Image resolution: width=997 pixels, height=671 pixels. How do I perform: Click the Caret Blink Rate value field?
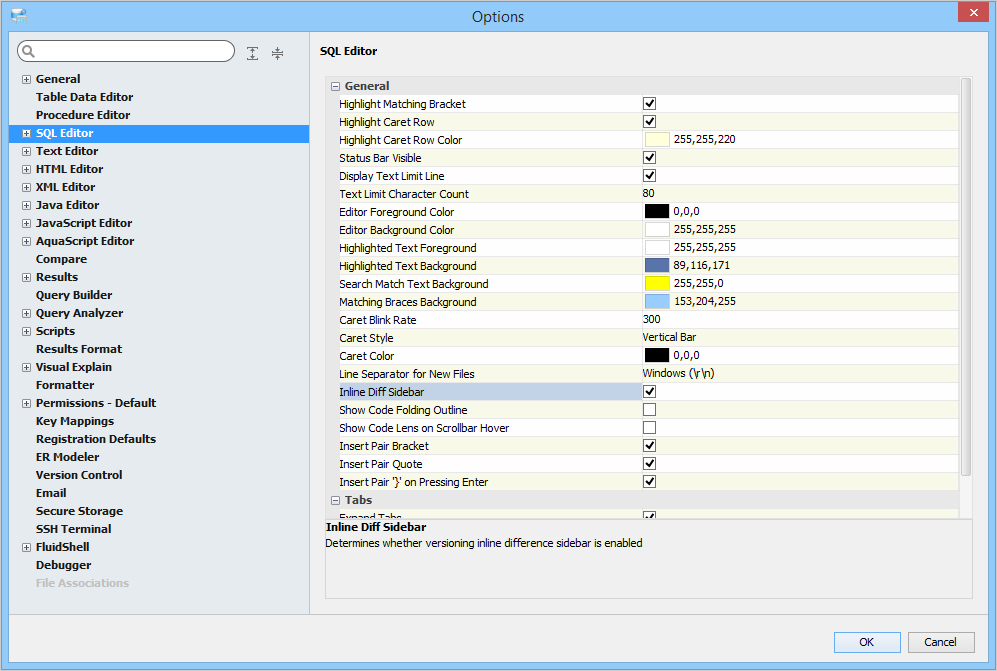coord(798,320)
